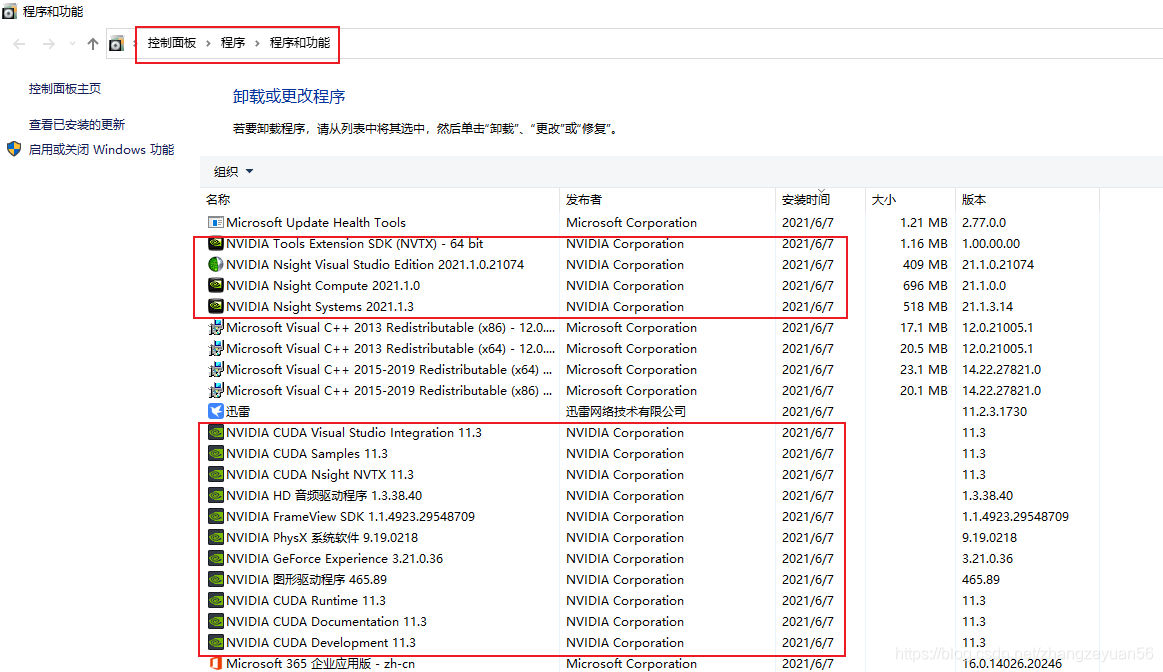The image size is (1163, 672).
Task: Click the NVIDIA PhysX 系统软件 icon
Action: tap(216, 538)
